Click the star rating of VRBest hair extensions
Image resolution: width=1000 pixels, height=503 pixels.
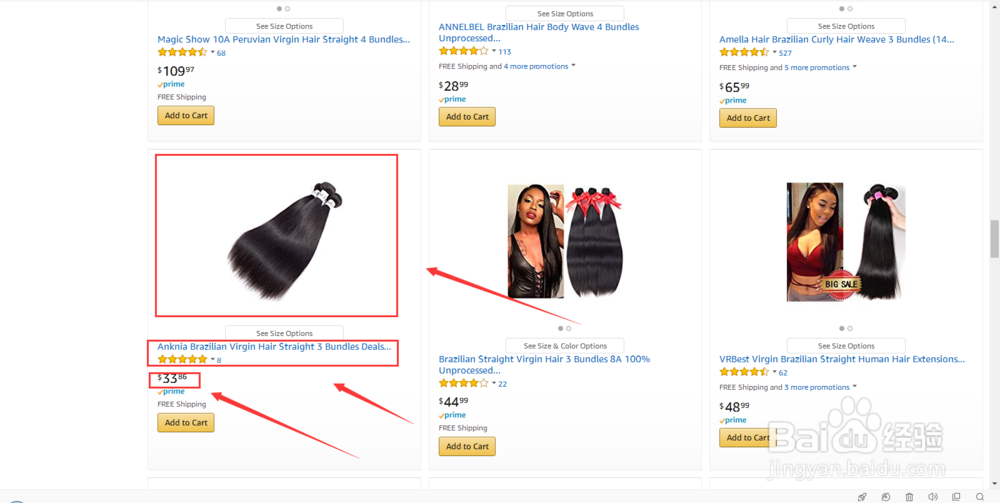(x=744, y=372)
